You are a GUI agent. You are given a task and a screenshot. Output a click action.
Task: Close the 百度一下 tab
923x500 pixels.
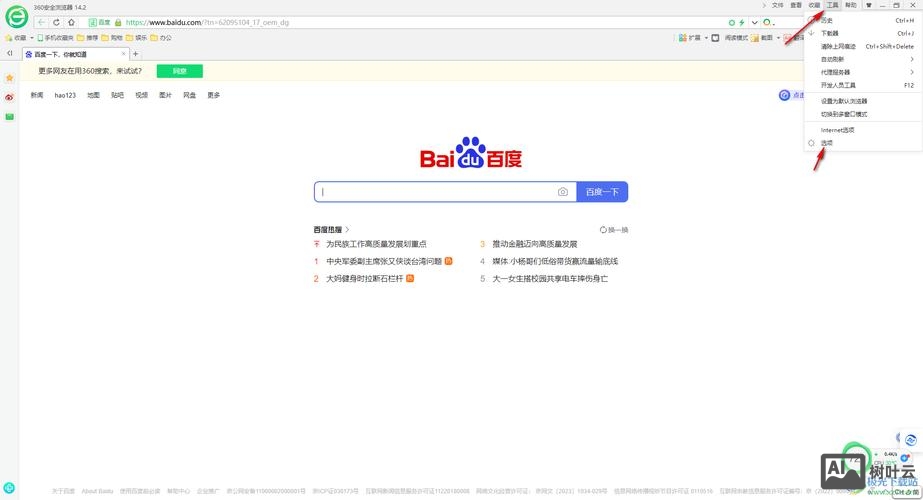(x=124, y=54)
